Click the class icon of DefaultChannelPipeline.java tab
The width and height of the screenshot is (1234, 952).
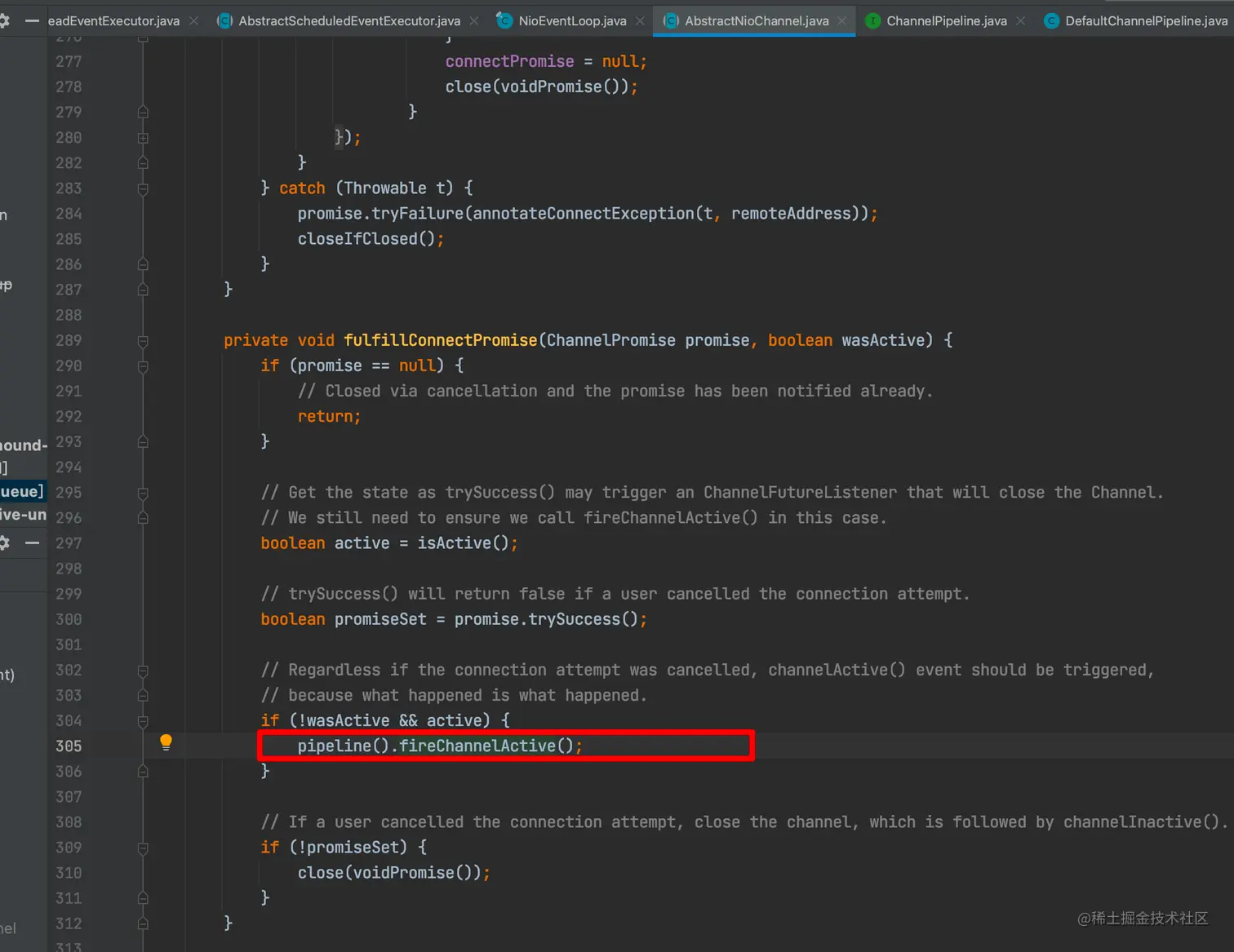click(x=1051, y=20)
